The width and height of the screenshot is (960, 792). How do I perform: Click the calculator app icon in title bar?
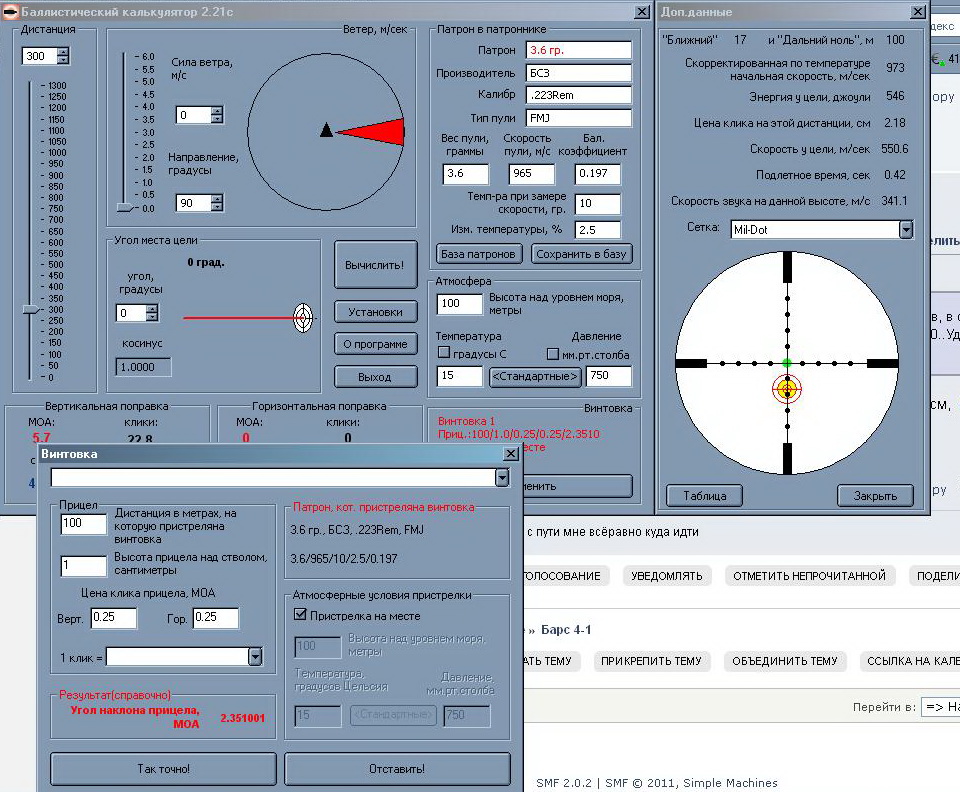click(x=11, y=11)
